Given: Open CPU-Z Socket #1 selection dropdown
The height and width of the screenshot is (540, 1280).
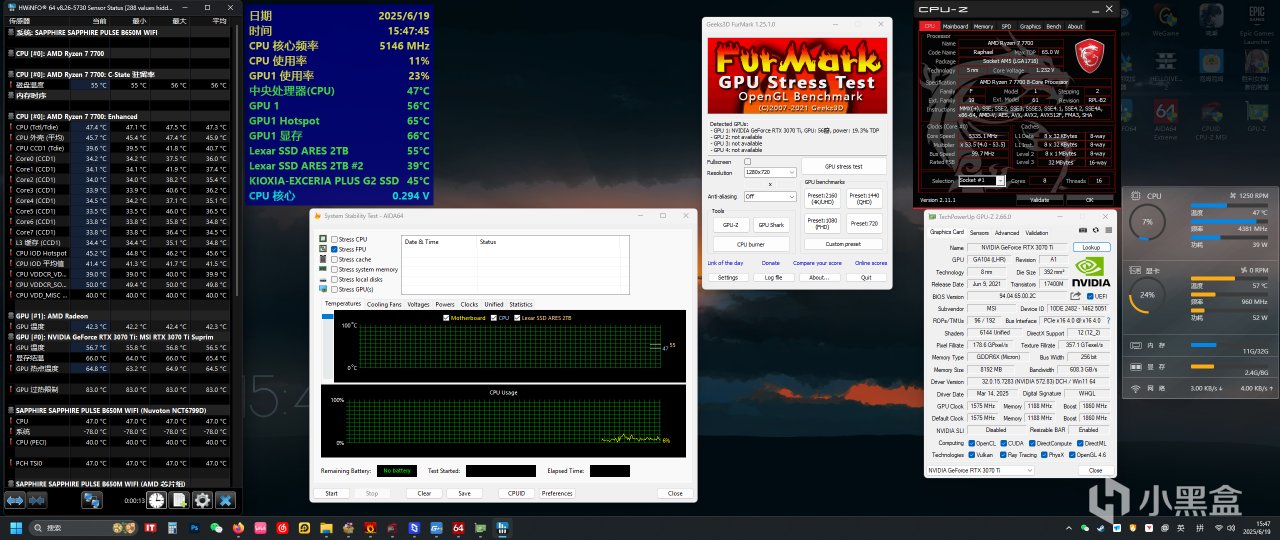Looking at the screenshot, I should tap(982, 181).
